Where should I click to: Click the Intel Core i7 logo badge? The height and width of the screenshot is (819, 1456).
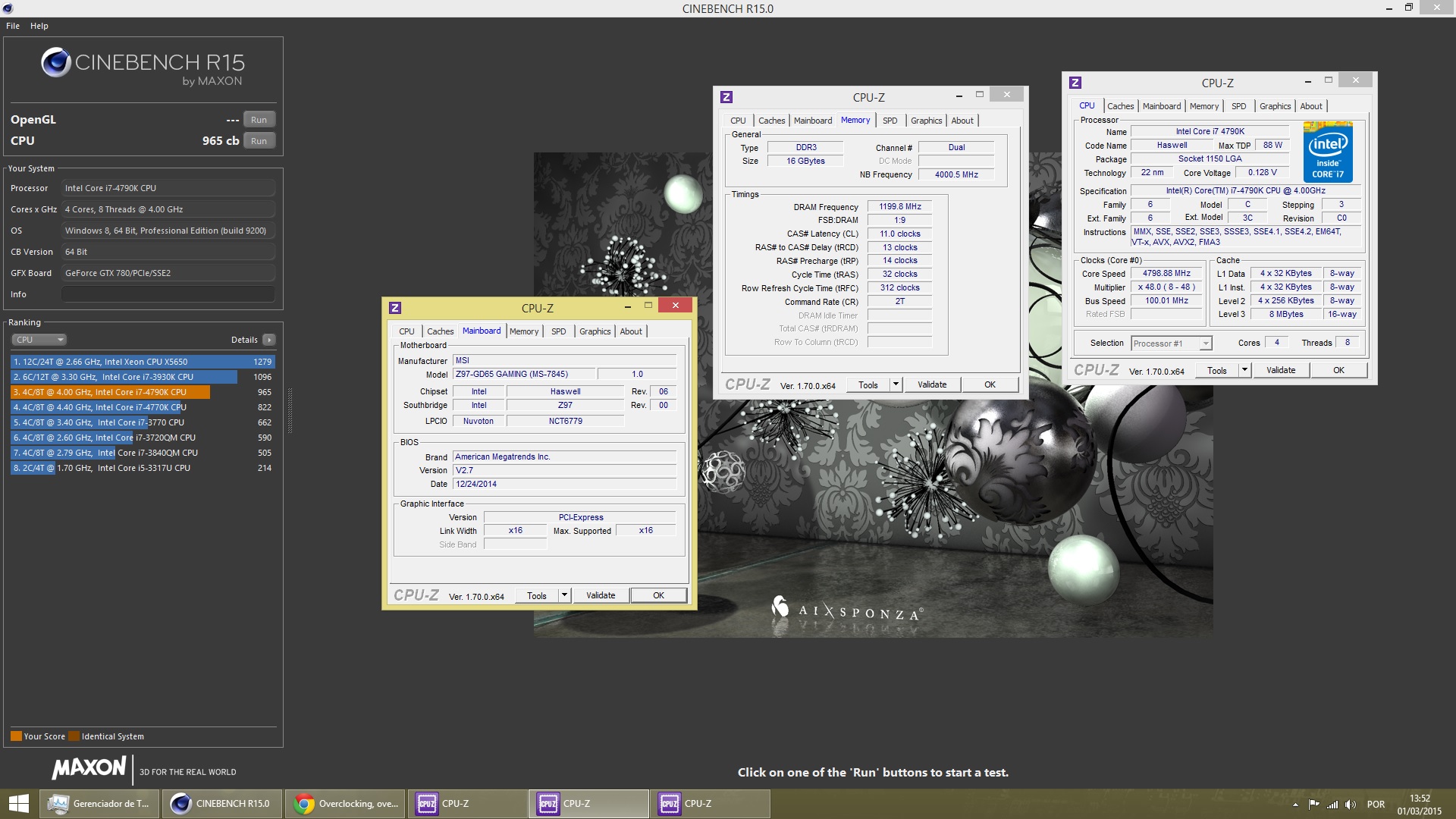1328,152
